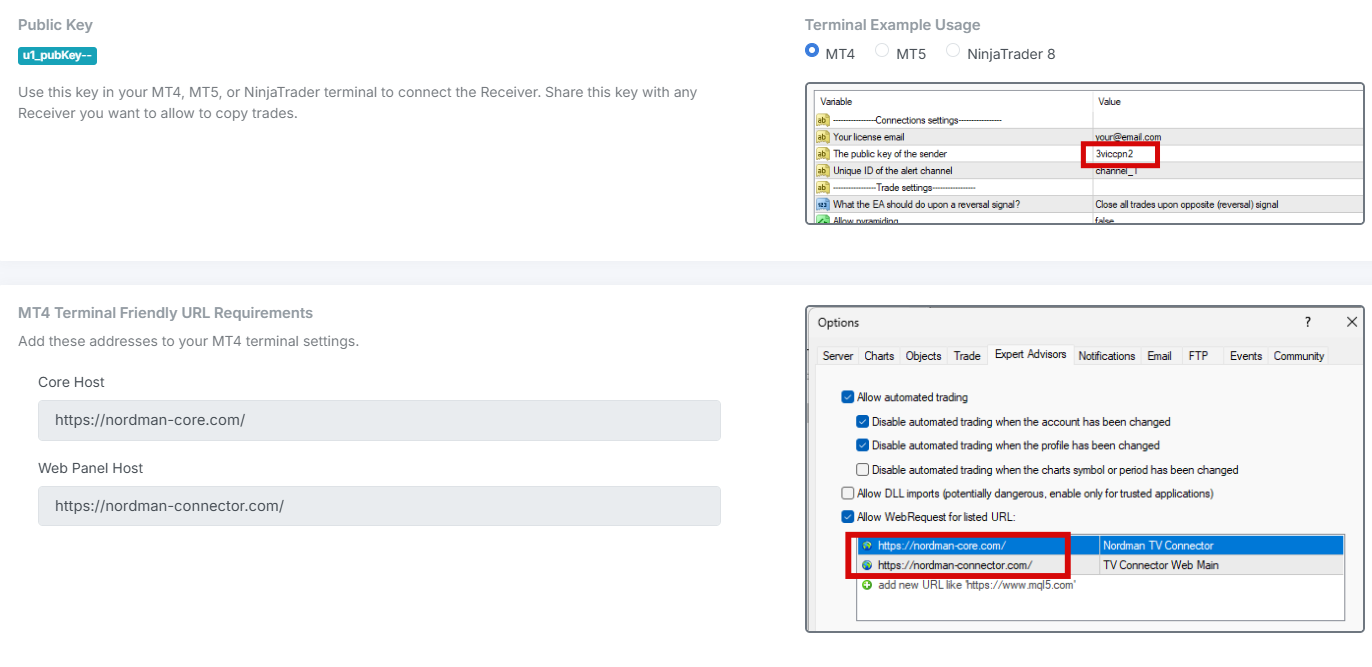Click the ab icon beside Unique ID row
Image resolution: width=1372 pixels, height=667 pixels.
(x=823, y=171)
